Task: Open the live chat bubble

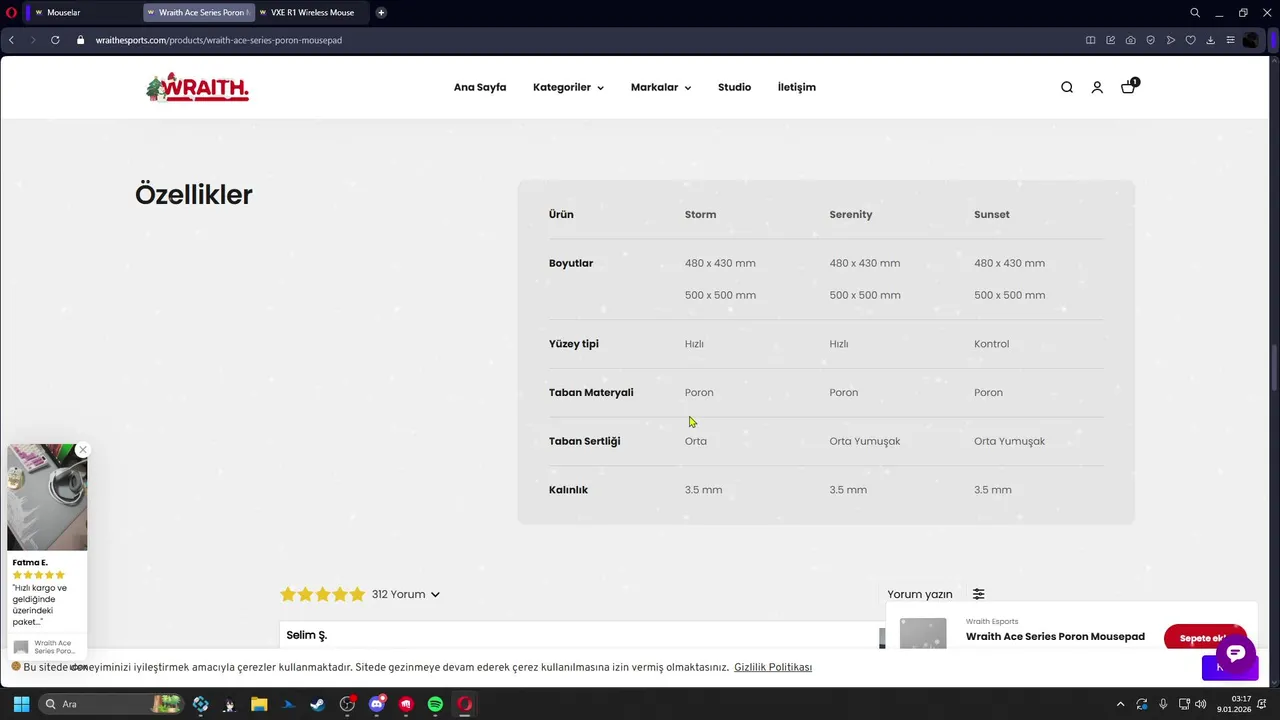Action: tap(1235, 653)
